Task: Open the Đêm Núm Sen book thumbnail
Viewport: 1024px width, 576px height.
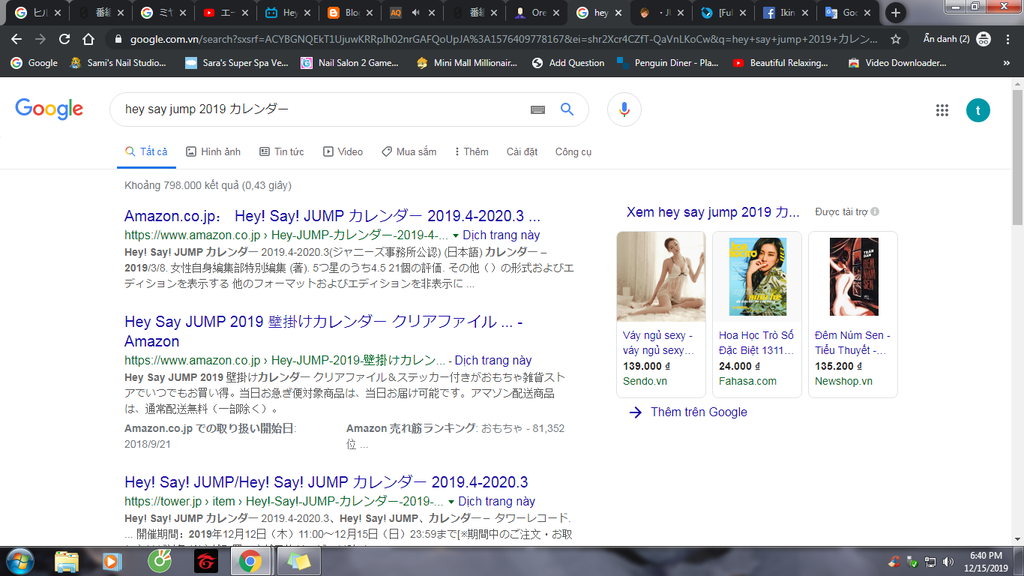Action: (x=853, y=276)
